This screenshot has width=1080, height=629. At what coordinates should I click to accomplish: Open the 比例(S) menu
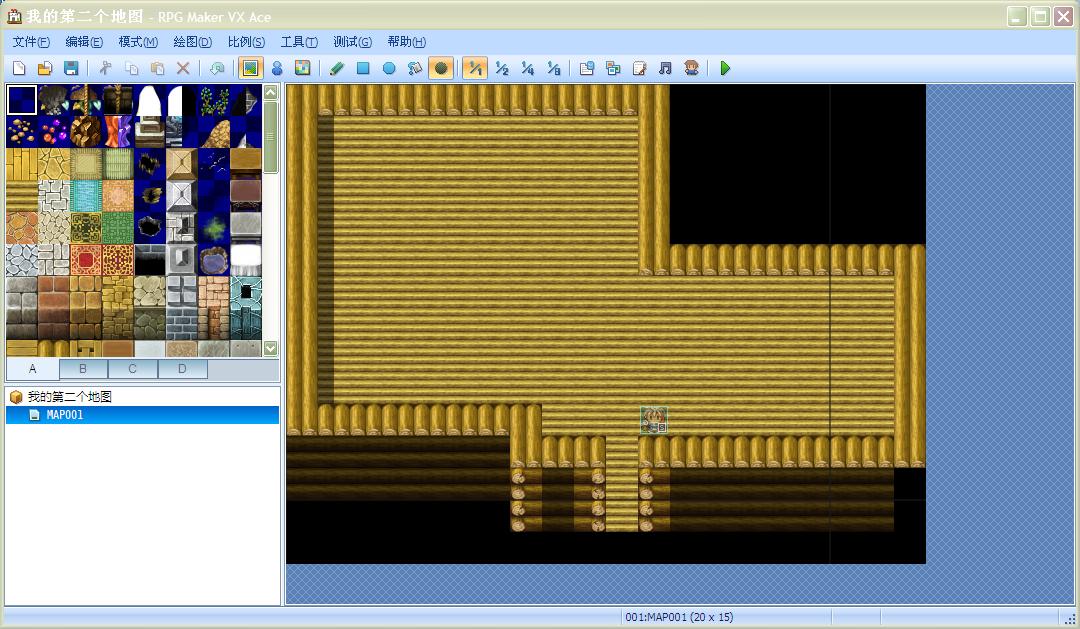pyautogui.click(x=246, y=42)
